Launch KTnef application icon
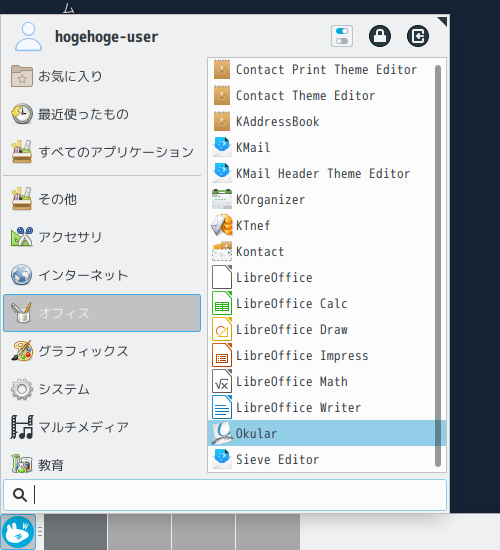 222,225
